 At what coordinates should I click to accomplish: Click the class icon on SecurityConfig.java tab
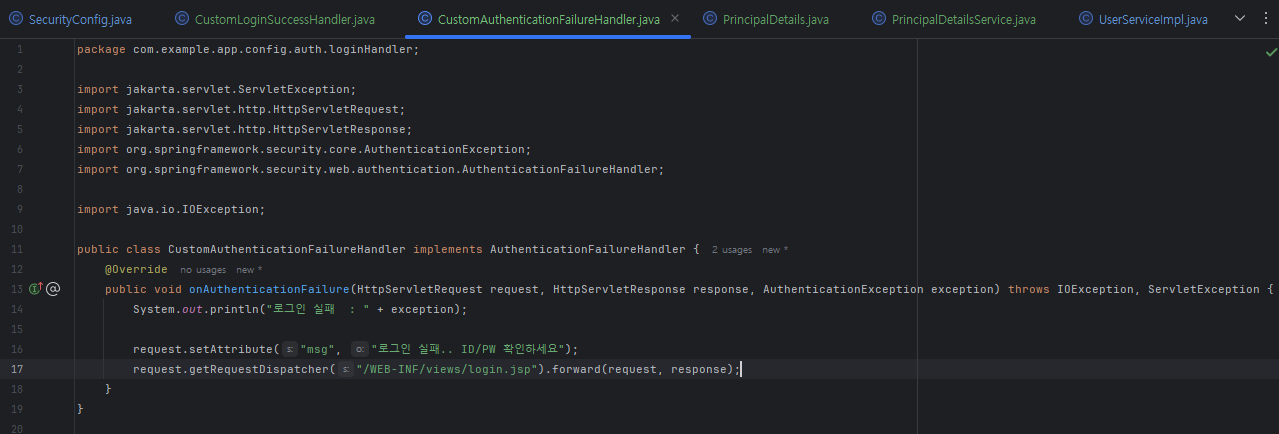tap(15, 19)
